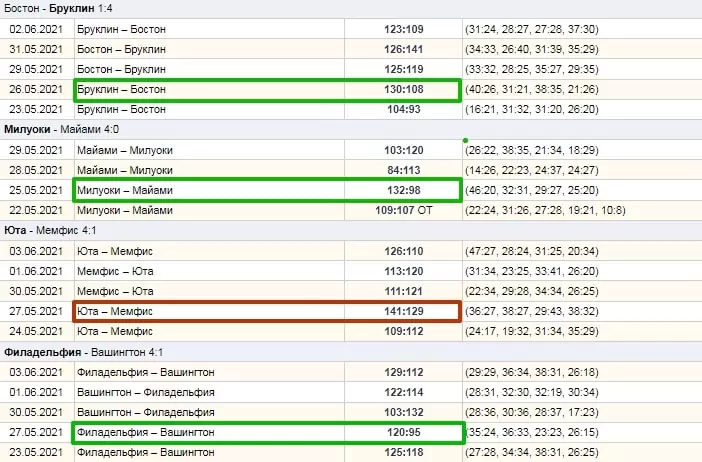702x462 pixels.
Task: Click quarter scores (26:22, 38:35, 21:34, 18:29)
Action: (x=531, y=150)
